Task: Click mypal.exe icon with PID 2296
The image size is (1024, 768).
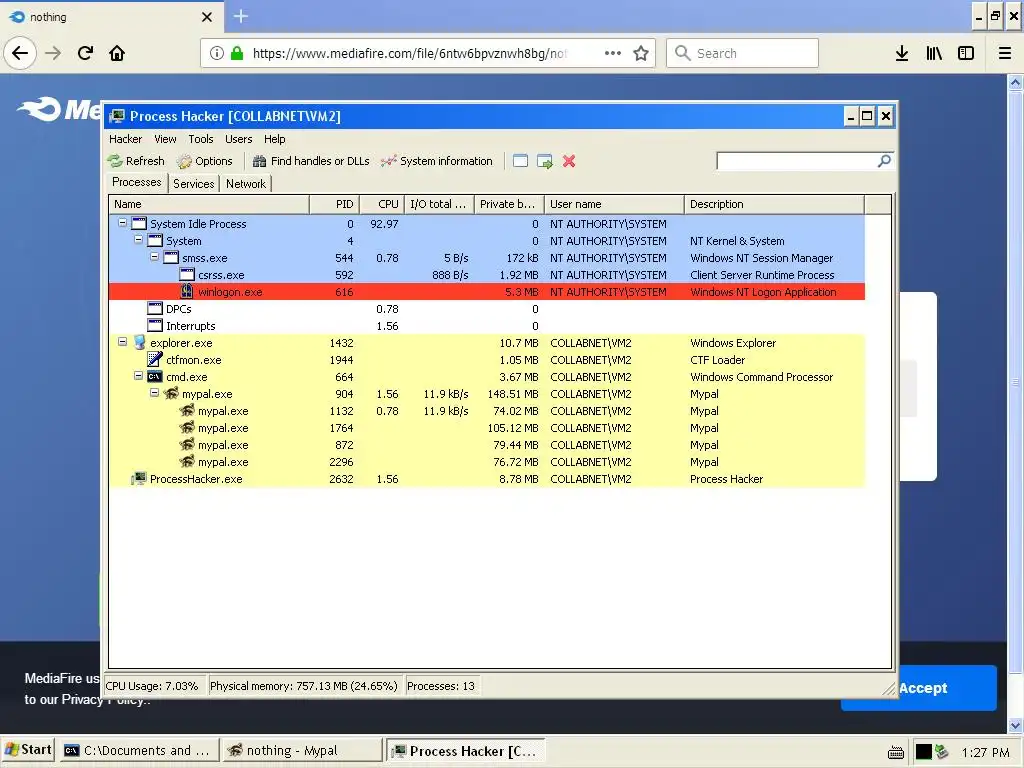Action: tap(187, 461)
